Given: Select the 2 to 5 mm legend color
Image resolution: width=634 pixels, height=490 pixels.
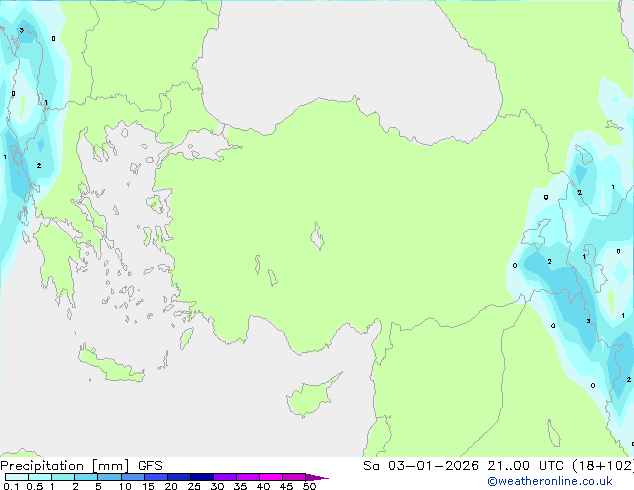Looking at the screenshot, I should 86,477.
